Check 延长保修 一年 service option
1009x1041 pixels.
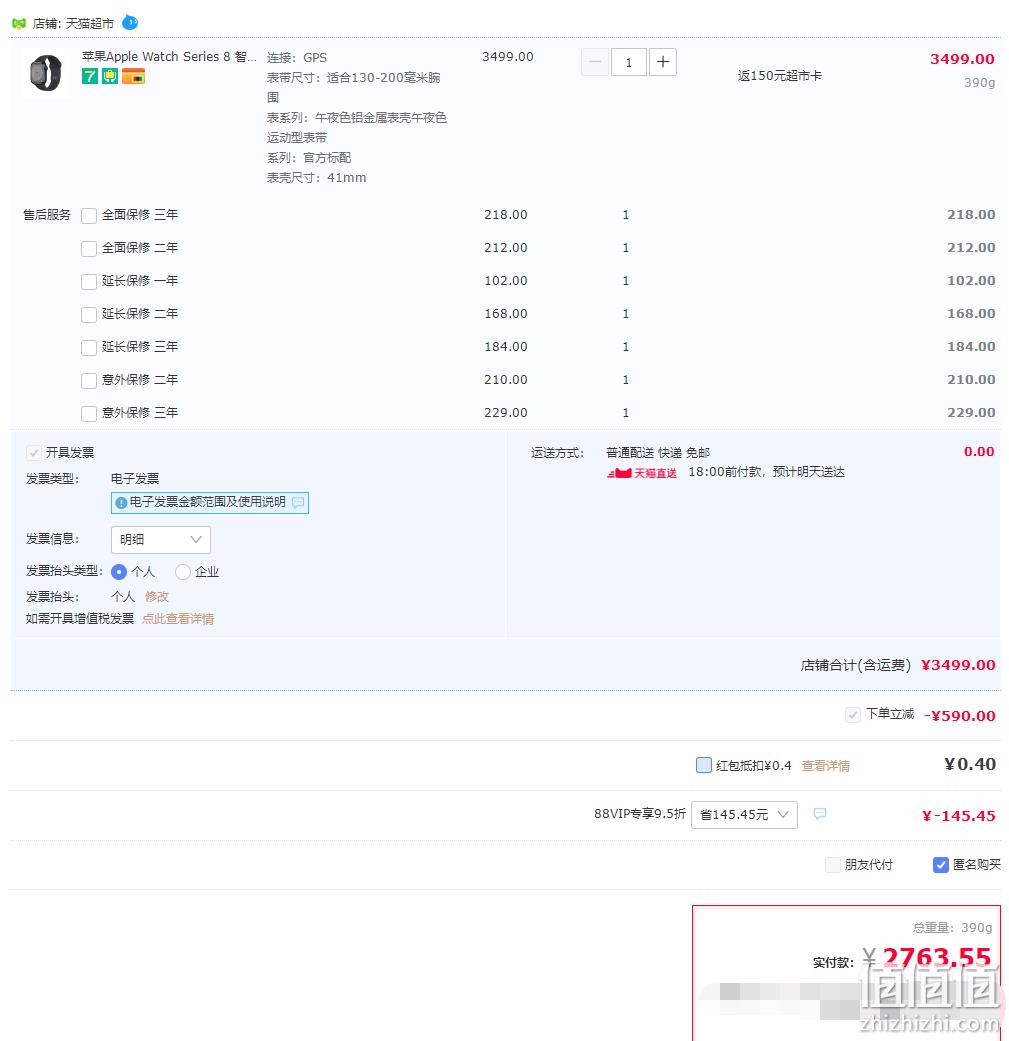click(x=89, y=281)
